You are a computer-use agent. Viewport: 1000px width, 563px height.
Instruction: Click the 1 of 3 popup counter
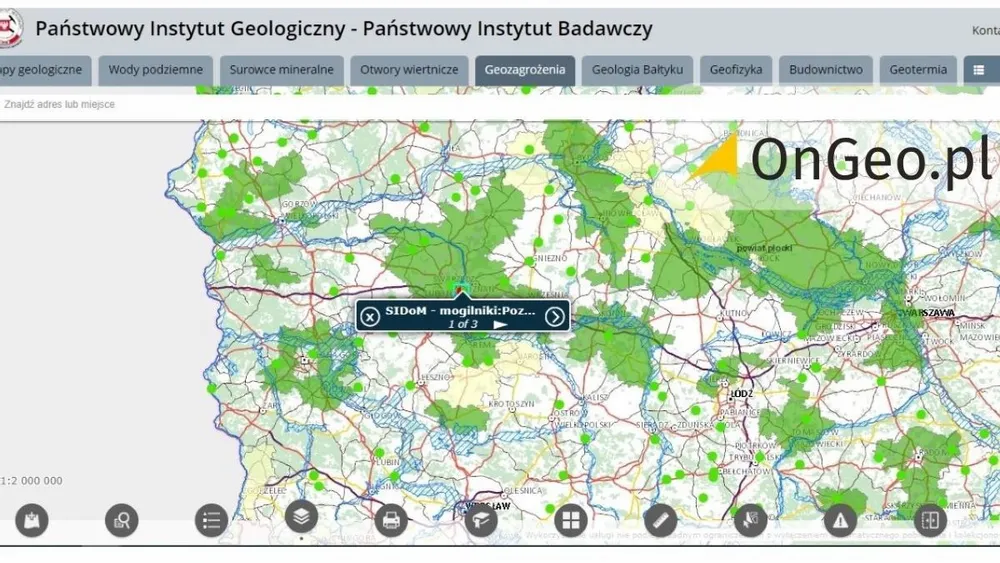pyautogui.click(x=462, y=325)
